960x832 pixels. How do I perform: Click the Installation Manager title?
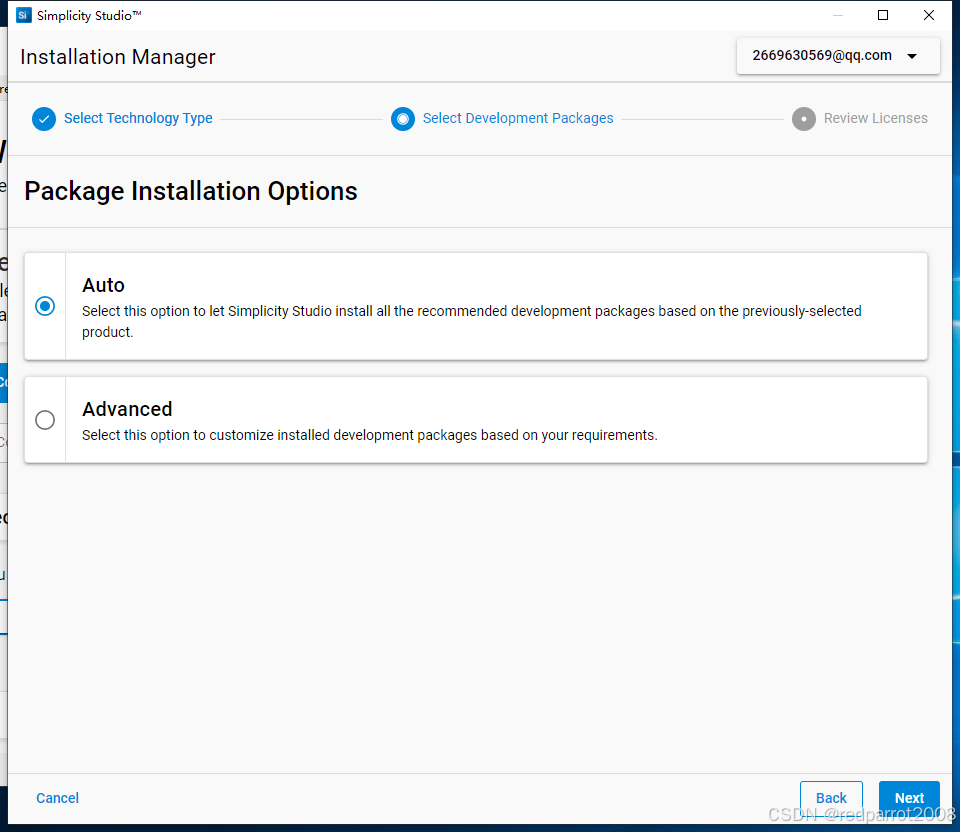(118, 57)
